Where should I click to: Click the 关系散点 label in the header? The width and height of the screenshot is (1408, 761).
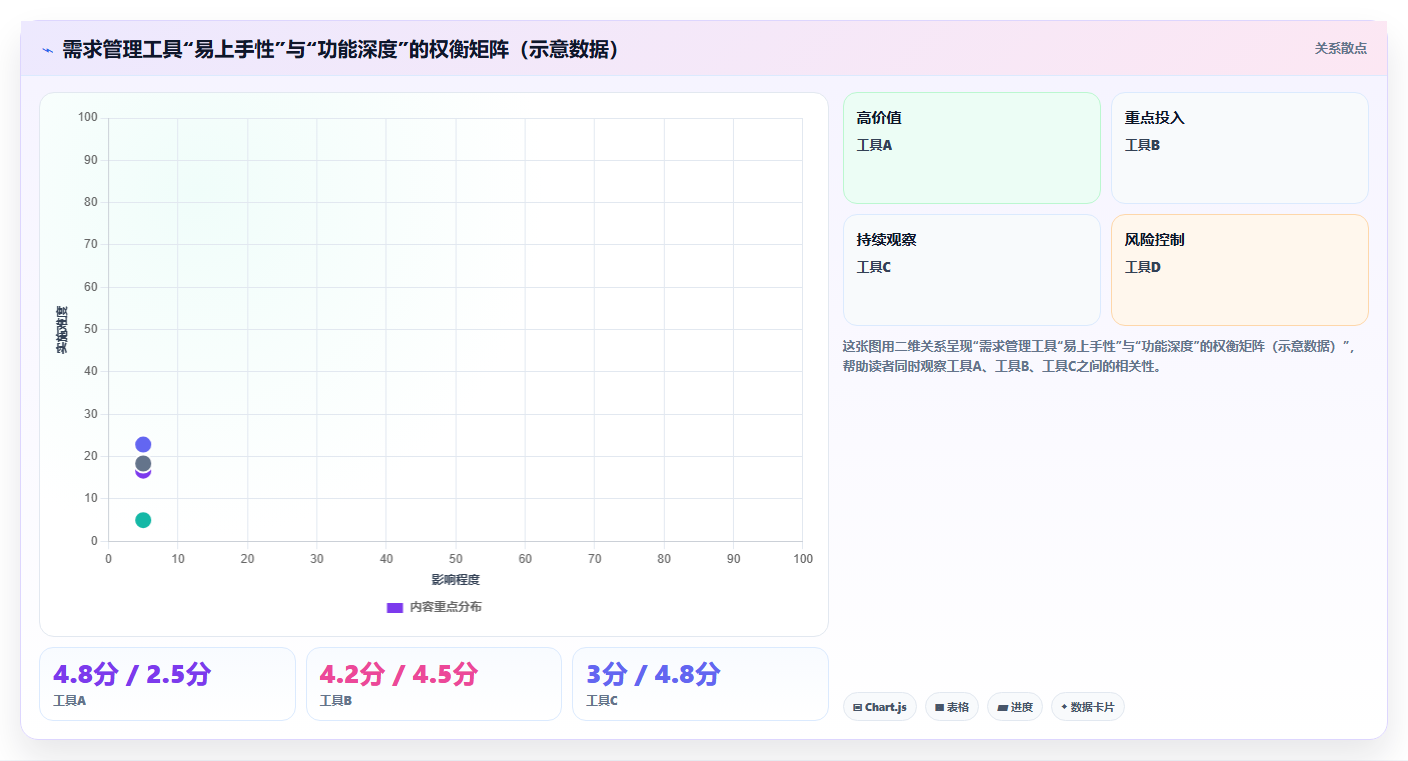click(1340, 48)
